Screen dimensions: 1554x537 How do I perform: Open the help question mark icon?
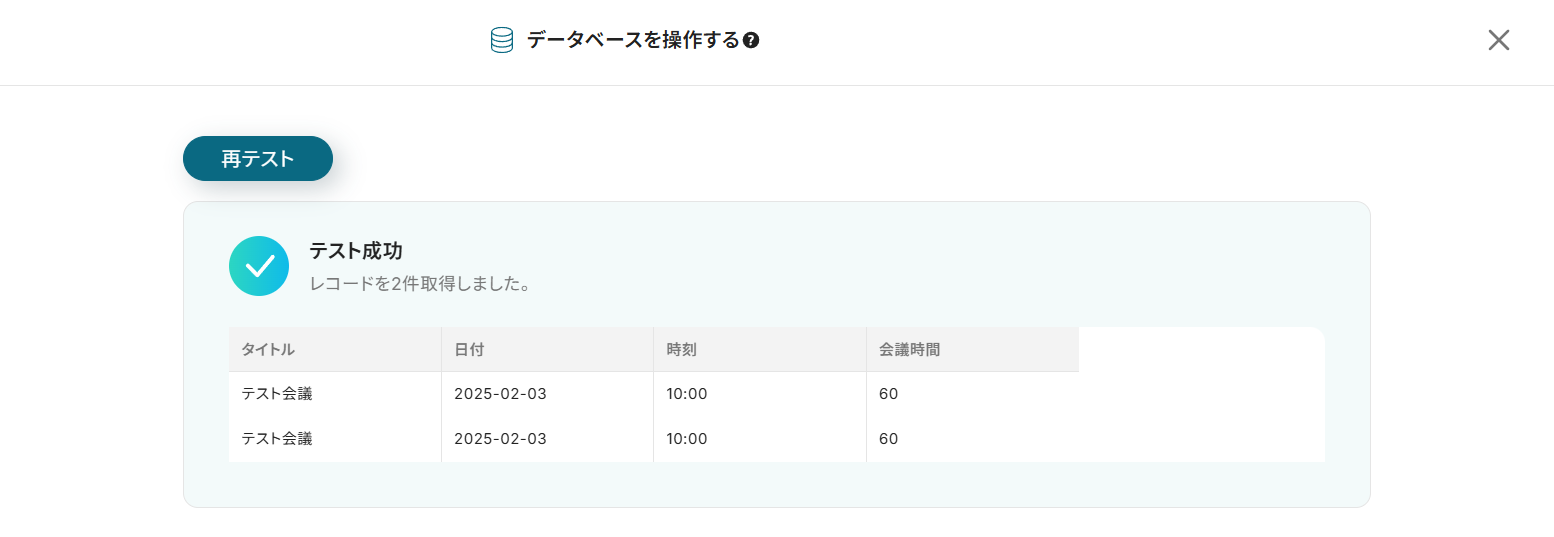coord(751,41)
